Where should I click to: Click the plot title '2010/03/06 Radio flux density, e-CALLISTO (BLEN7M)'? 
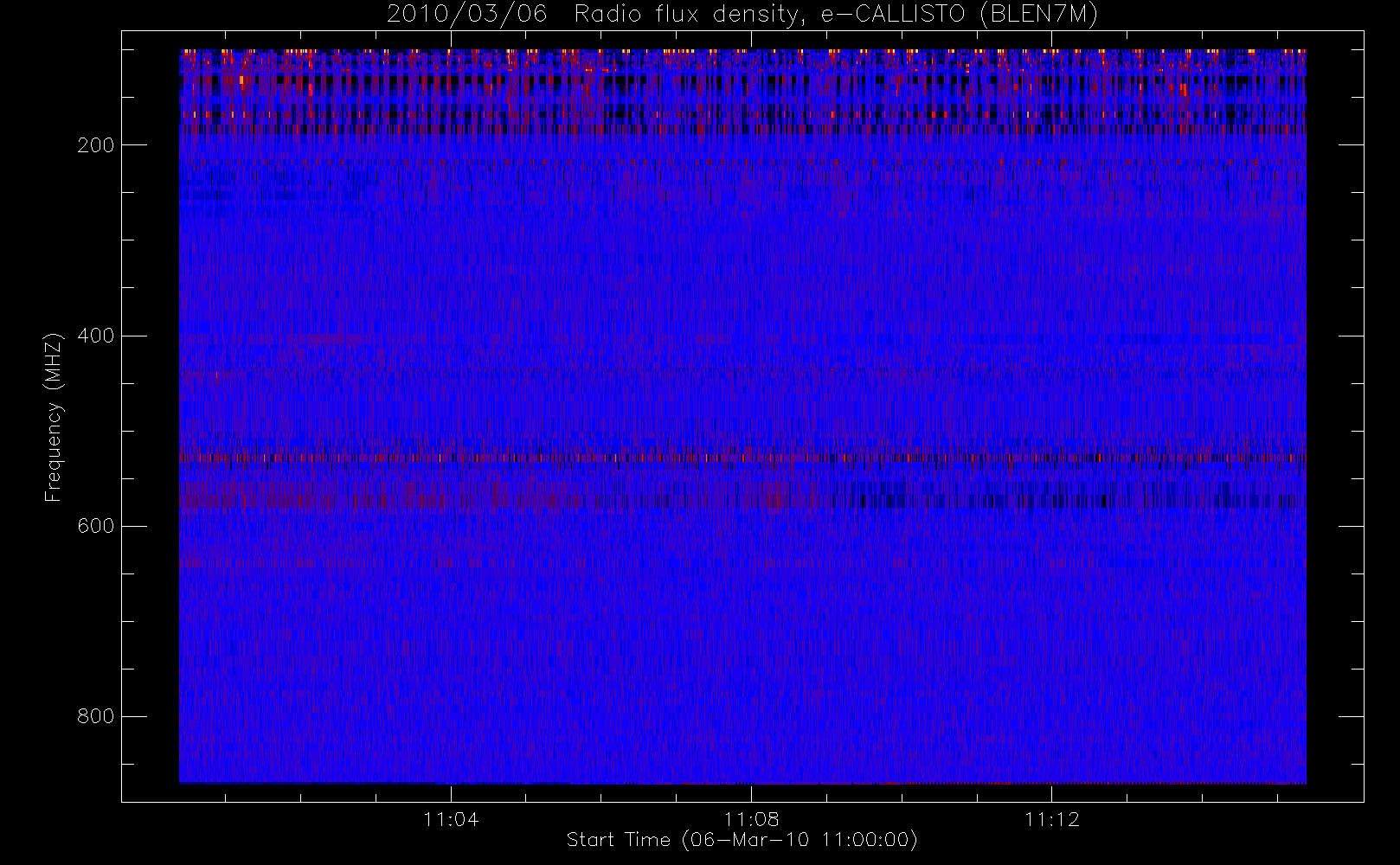tap(742, 15)
